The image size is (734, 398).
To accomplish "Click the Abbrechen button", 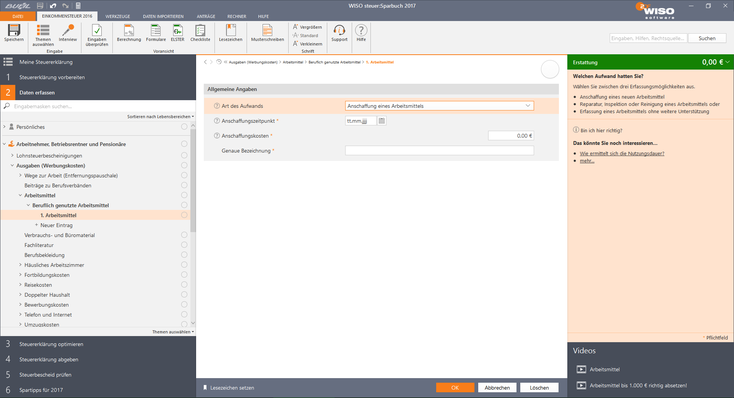I will coord(497,388).
